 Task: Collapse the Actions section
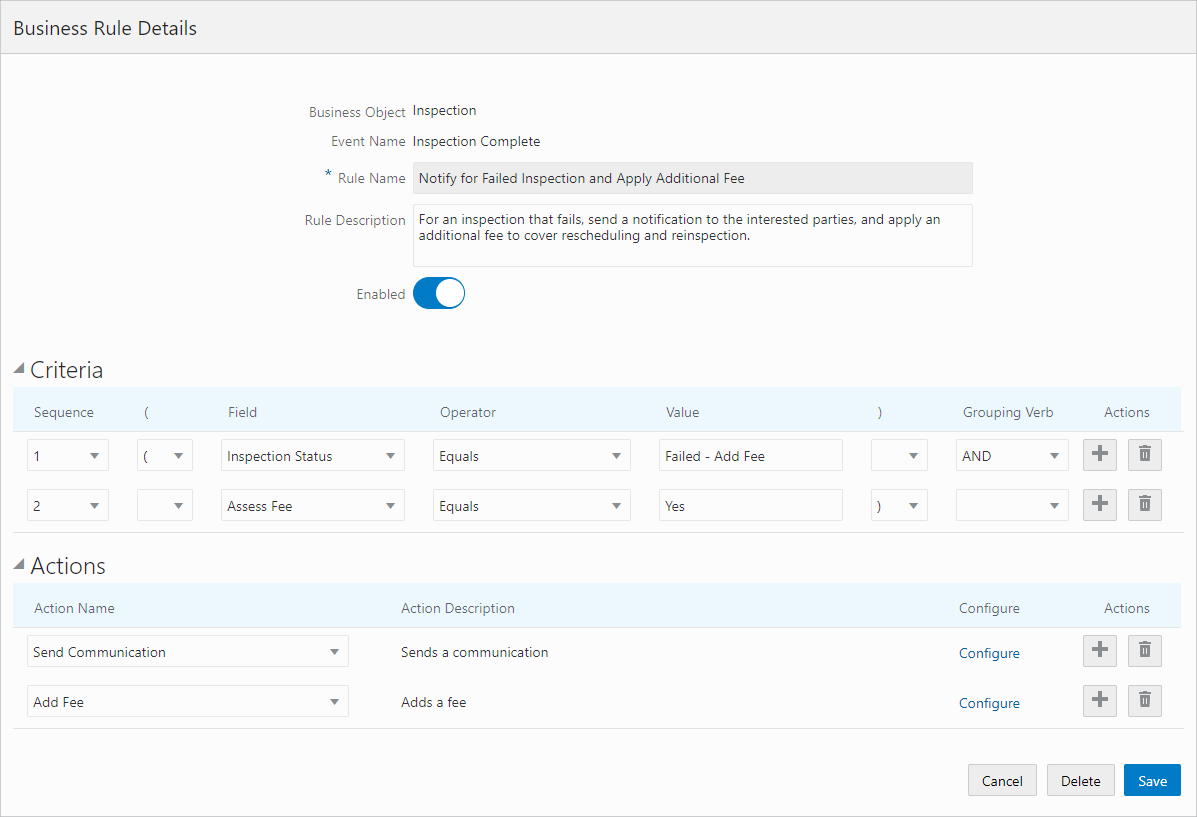17,563
